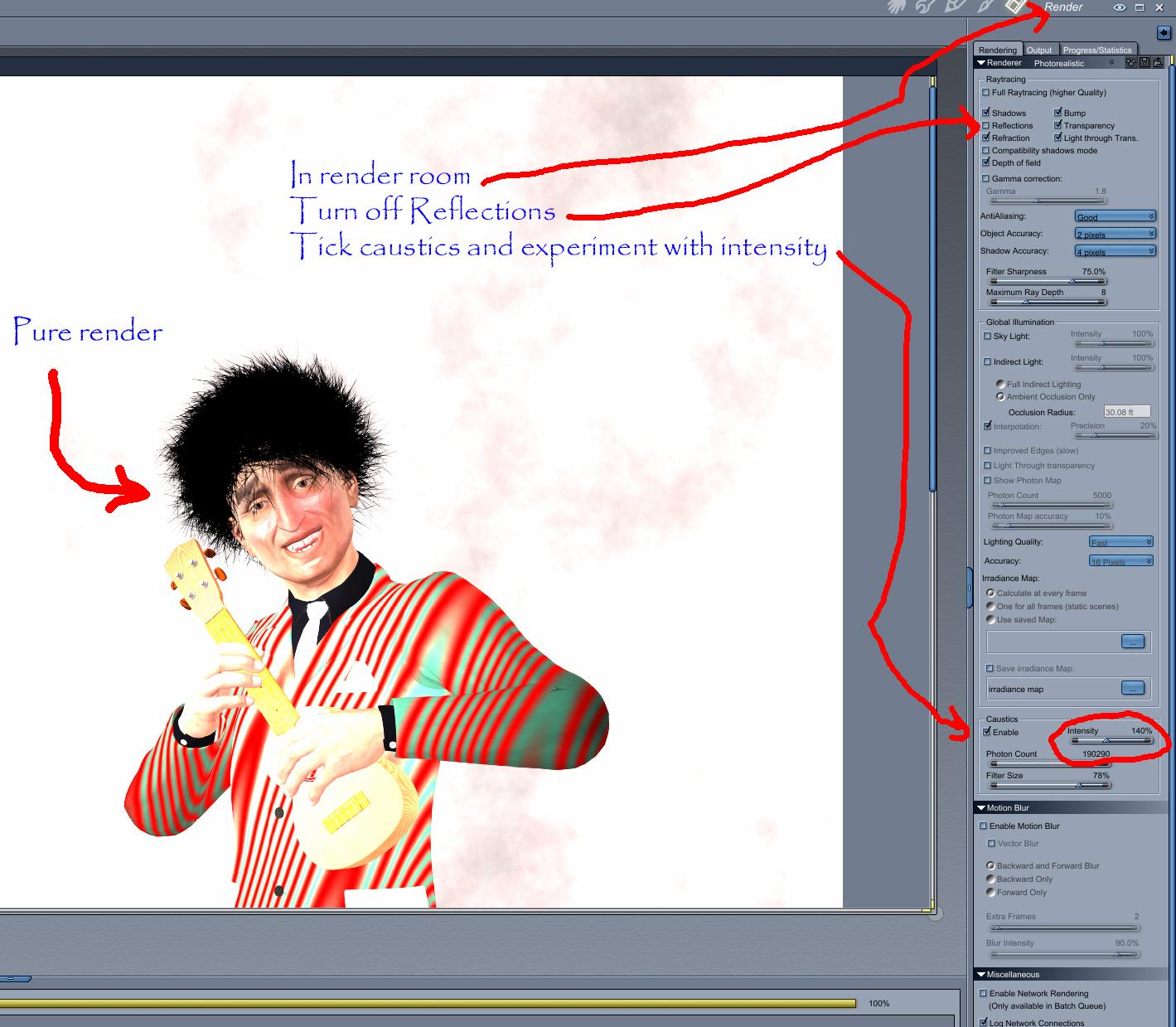1176x1027 pixels.
Task: Collapse the Miscellaneous section
Action: (x=981, y=975)
